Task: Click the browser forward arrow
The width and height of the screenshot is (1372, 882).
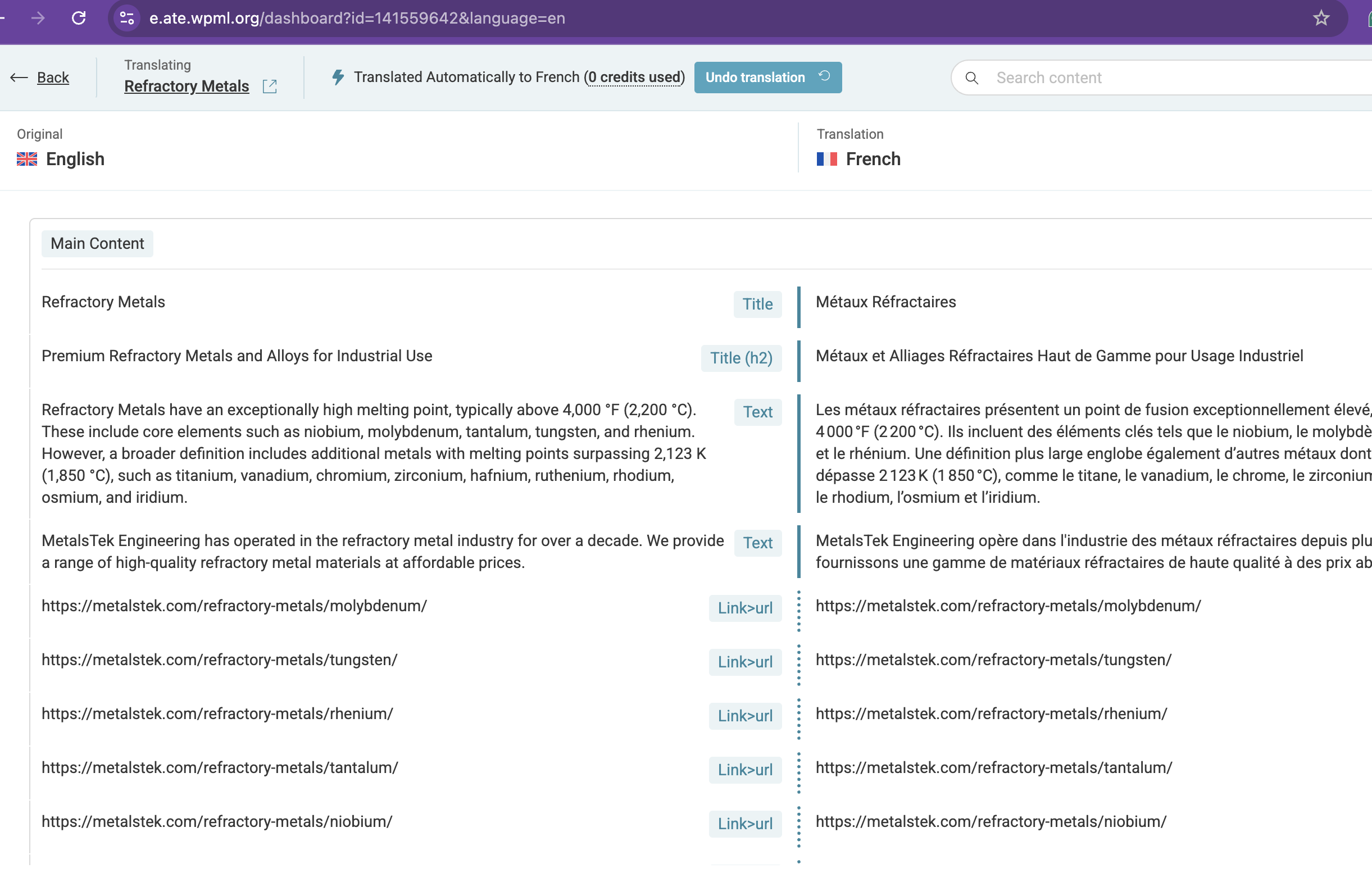Action: pos(38,19)
